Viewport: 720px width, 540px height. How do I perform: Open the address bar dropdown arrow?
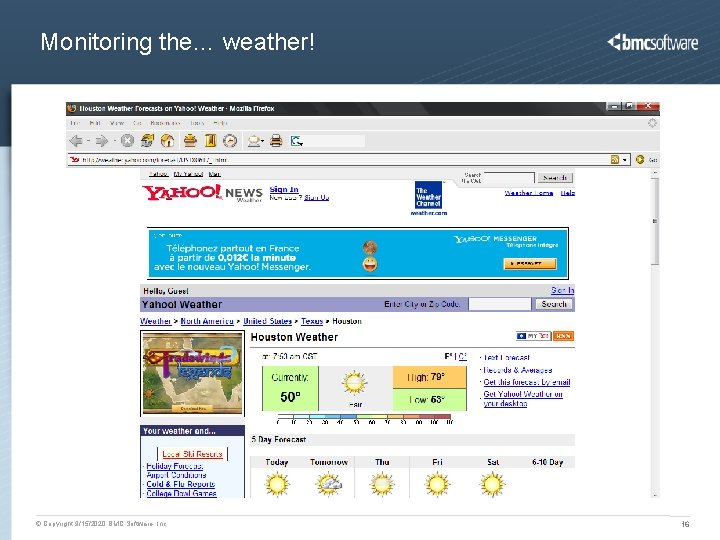[x=625, y=160]
